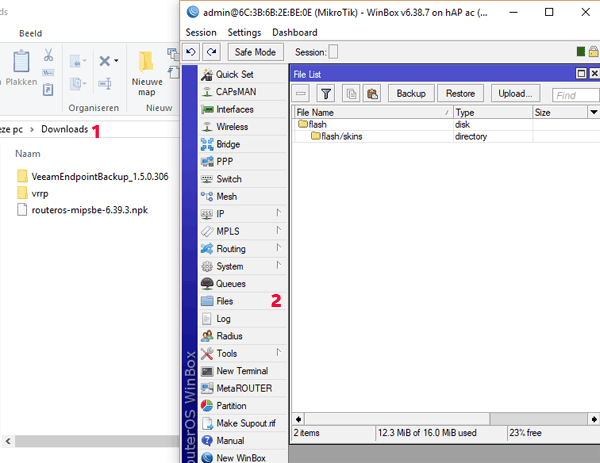Click the Paste icon in File List toolbar
This screenshot has height=463, width=600.
click(372, 93)
